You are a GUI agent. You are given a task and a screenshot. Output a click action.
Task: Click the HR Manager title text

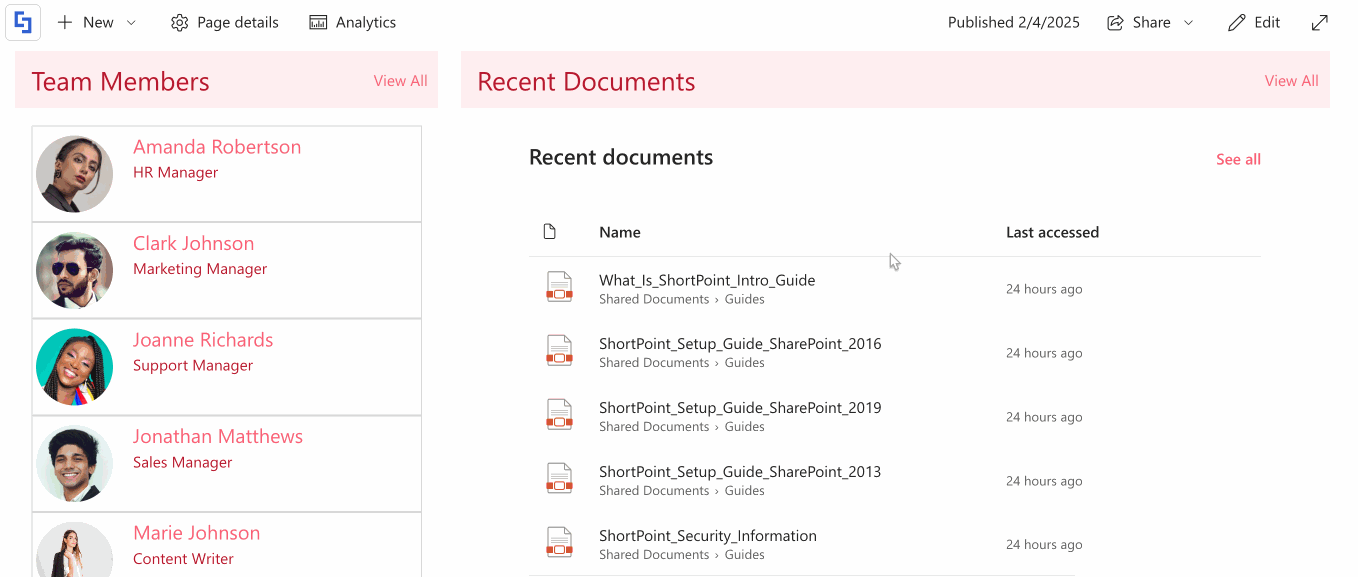tap(175, 172)
